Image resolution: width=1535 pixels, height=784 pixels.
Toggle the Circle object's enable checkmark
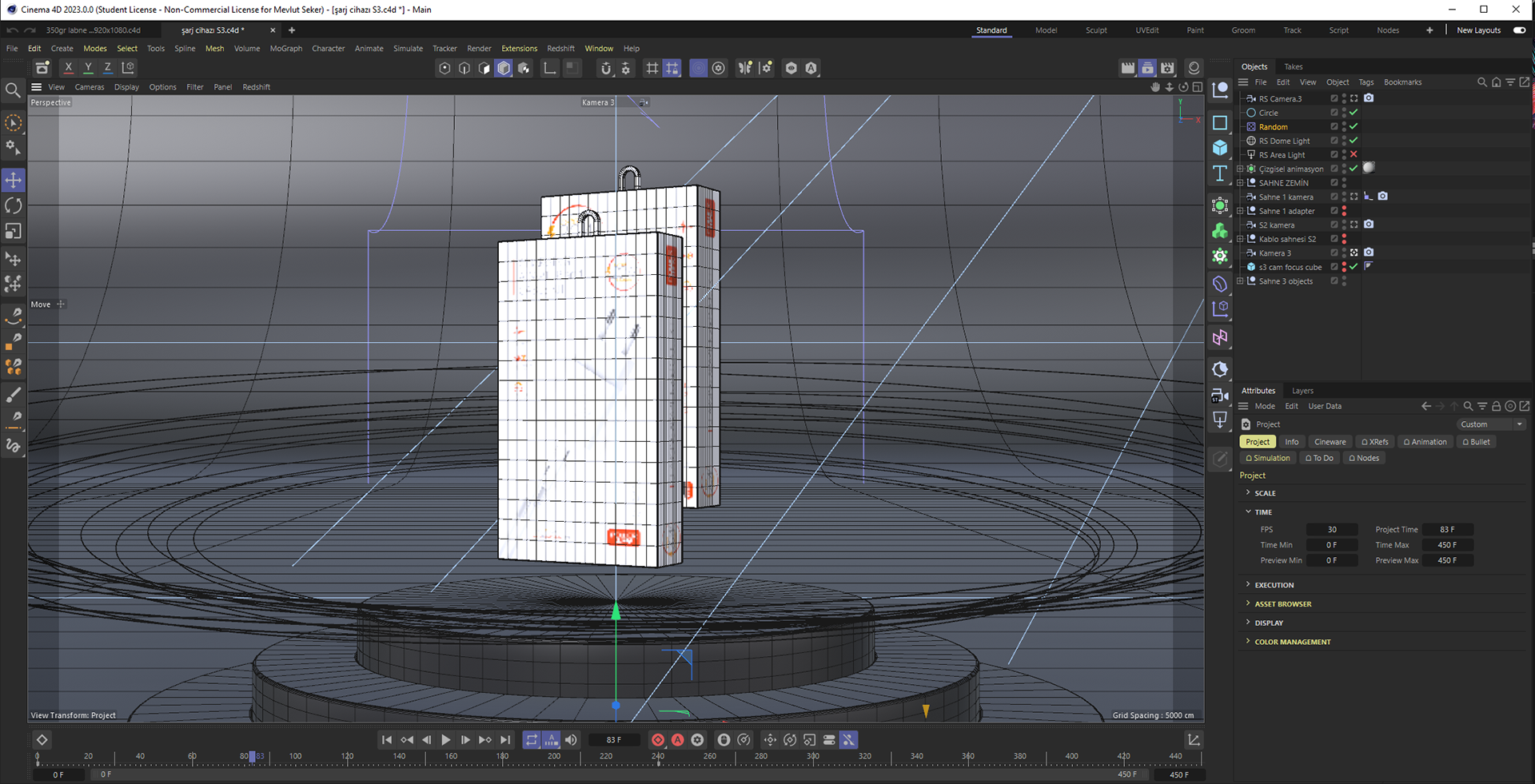[x=1354, y=113]
